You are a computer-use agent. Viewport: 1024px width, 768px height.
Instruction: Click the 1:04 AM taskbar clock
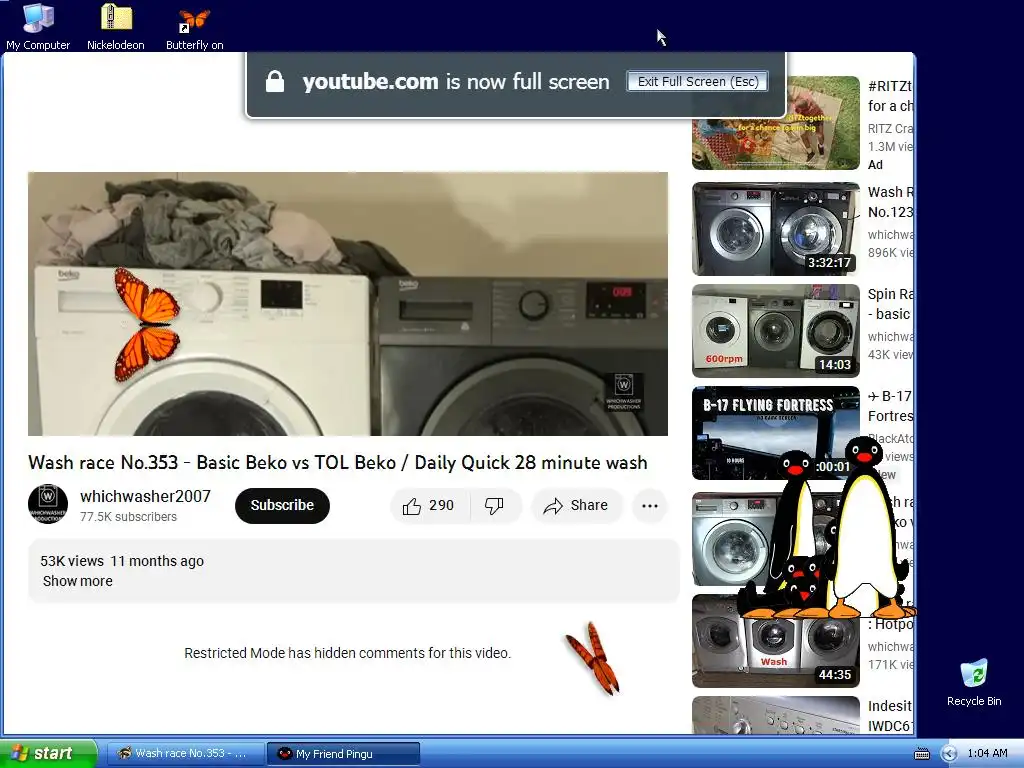tap(987, 754)
